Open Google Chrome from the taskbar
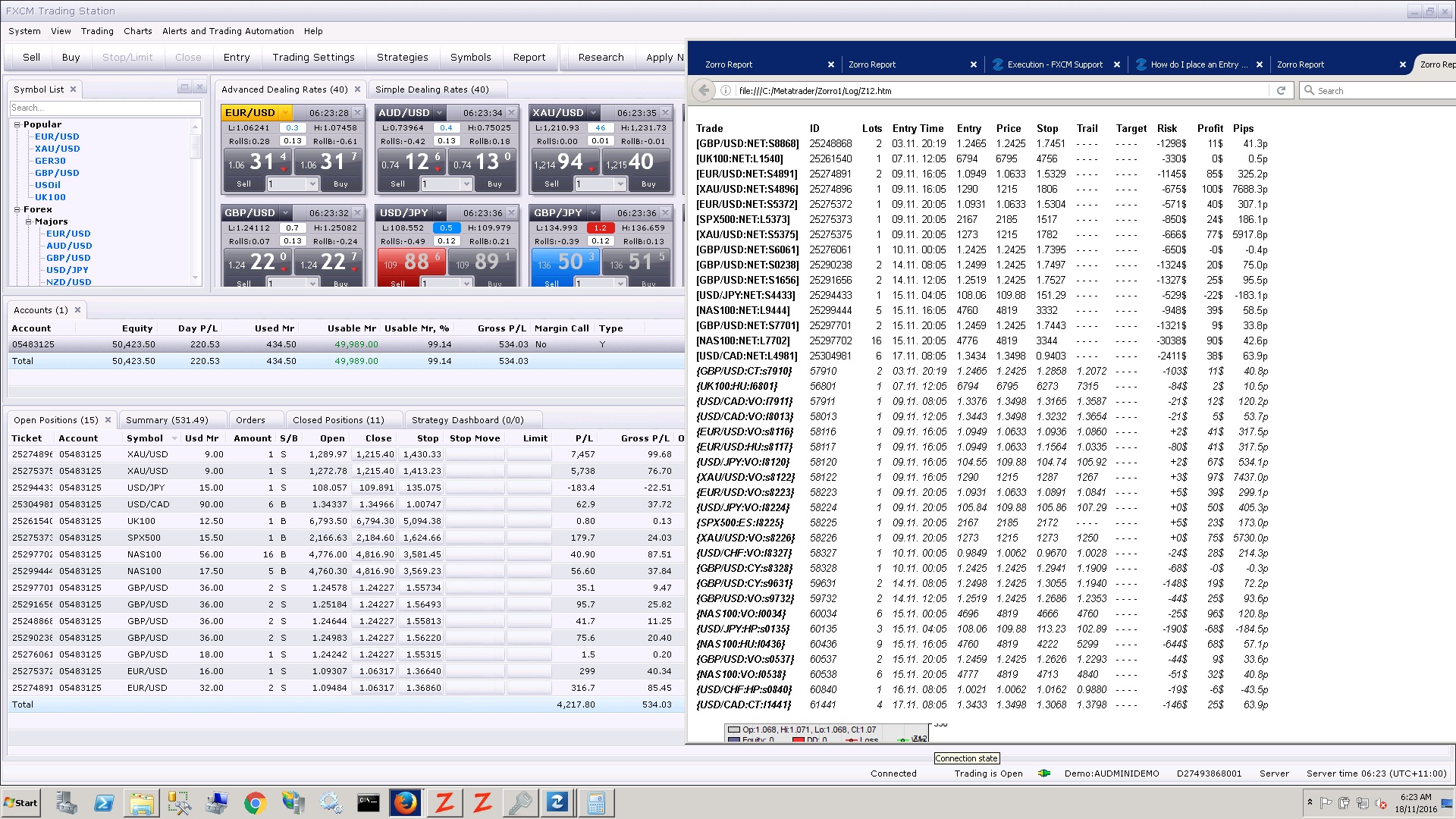 pos(255,802)
